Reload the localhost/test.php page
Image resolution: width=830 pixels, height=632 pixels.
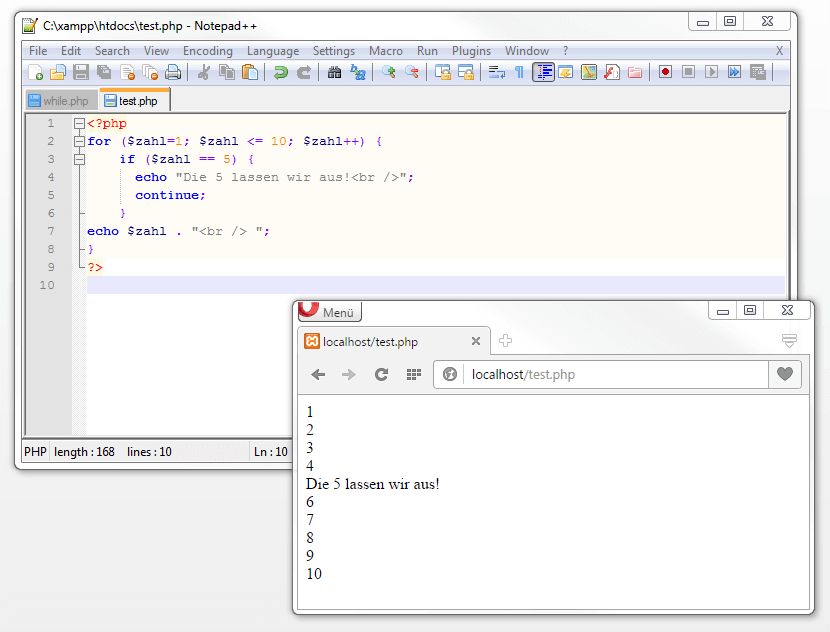click(x=382, y=375)
